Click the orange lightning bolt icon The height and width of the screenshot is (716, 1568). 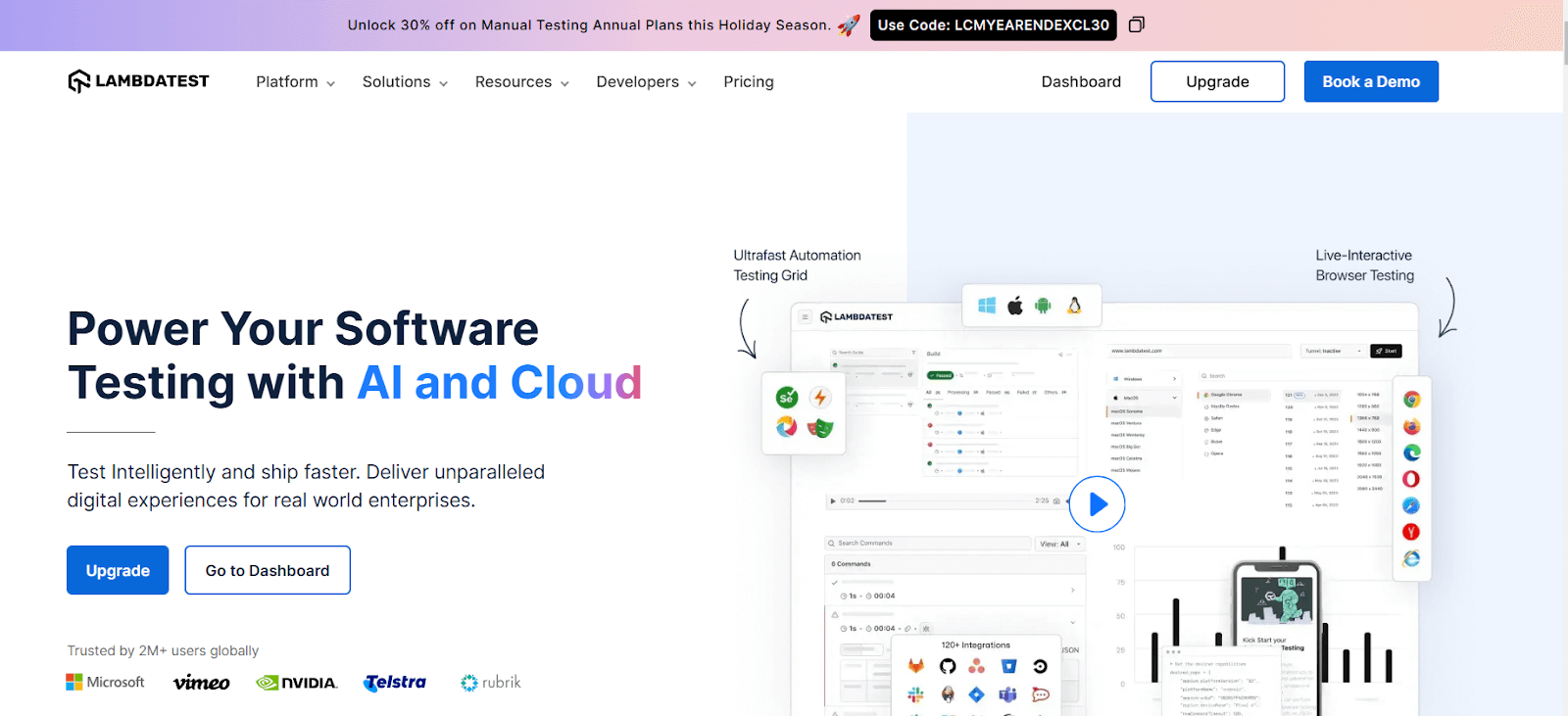[820, 398]
